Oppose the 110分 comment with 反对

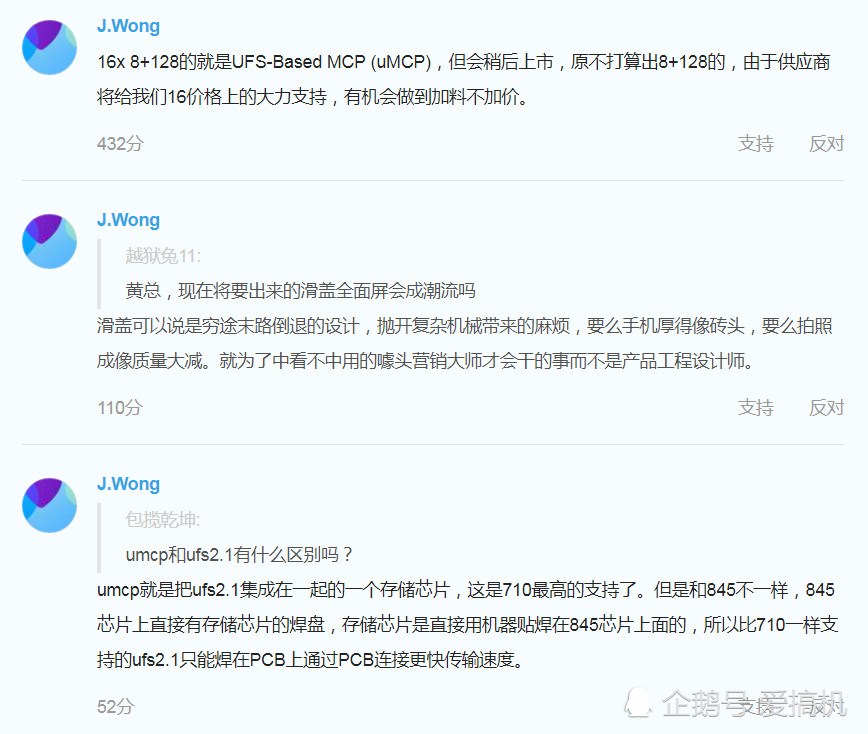826,408
